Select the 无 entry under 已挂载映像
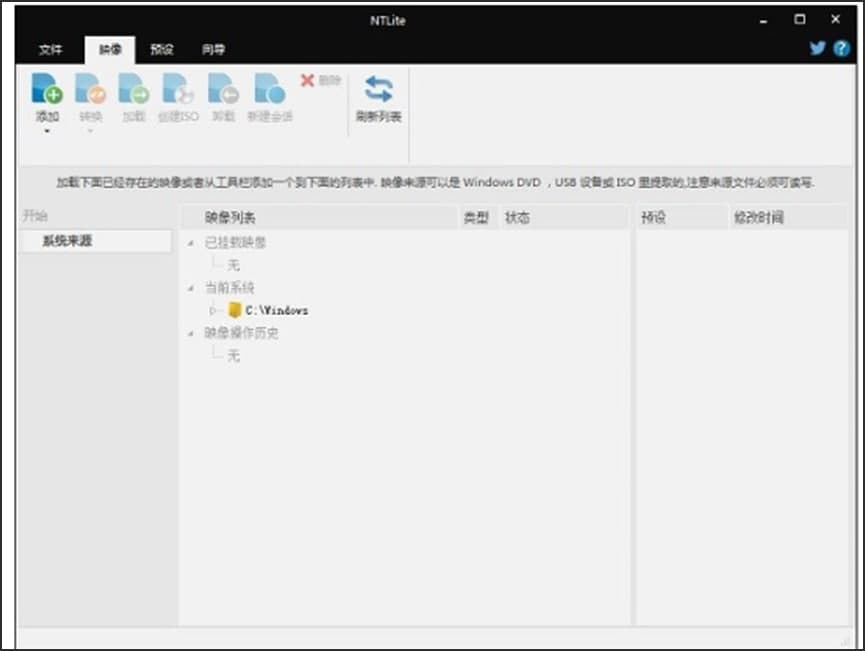This screenshot has height=651, width=865. click(231, 263)
